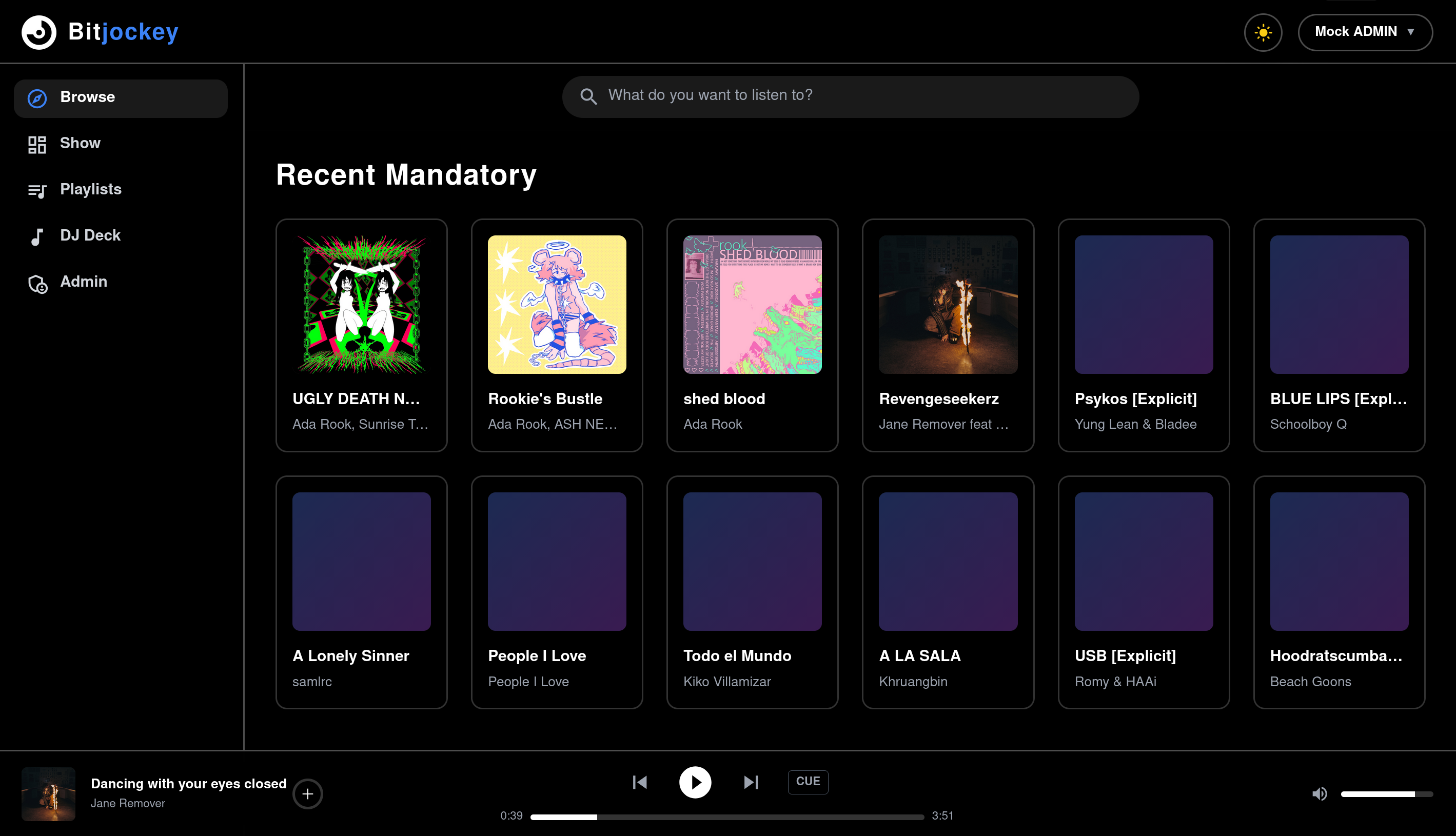Open the Revengeseekerz album card
1456x836 pixels.
click(x=948, y=336)
